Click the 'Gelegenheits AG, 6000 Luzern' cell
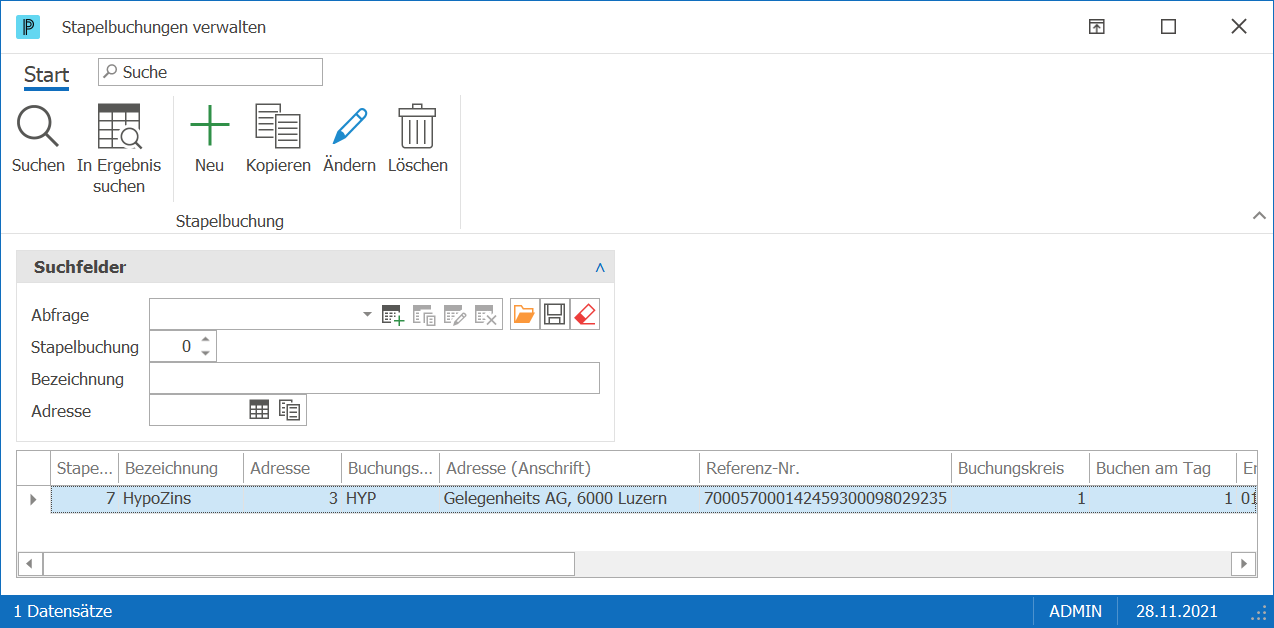The image size is (1274, 628). point(570,498)
